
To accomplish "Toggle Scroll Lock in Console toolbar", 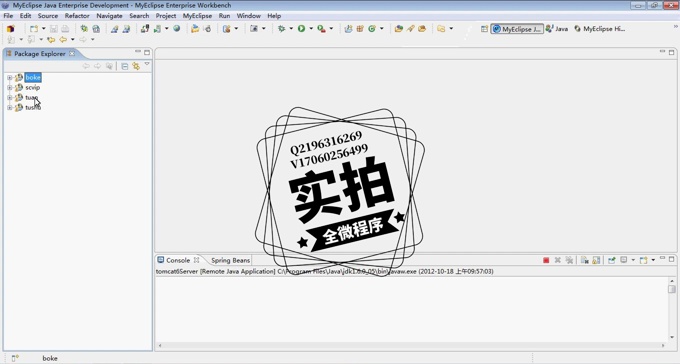I will click(596, 260).
